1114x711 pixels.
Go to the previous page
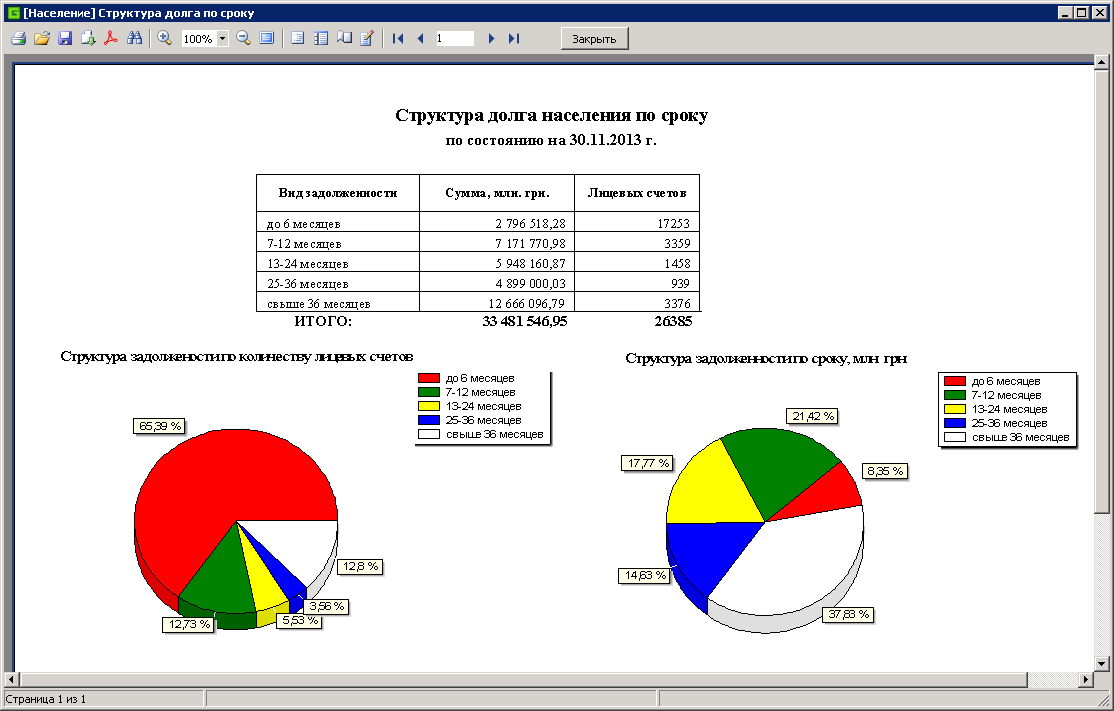click(420, 38)
